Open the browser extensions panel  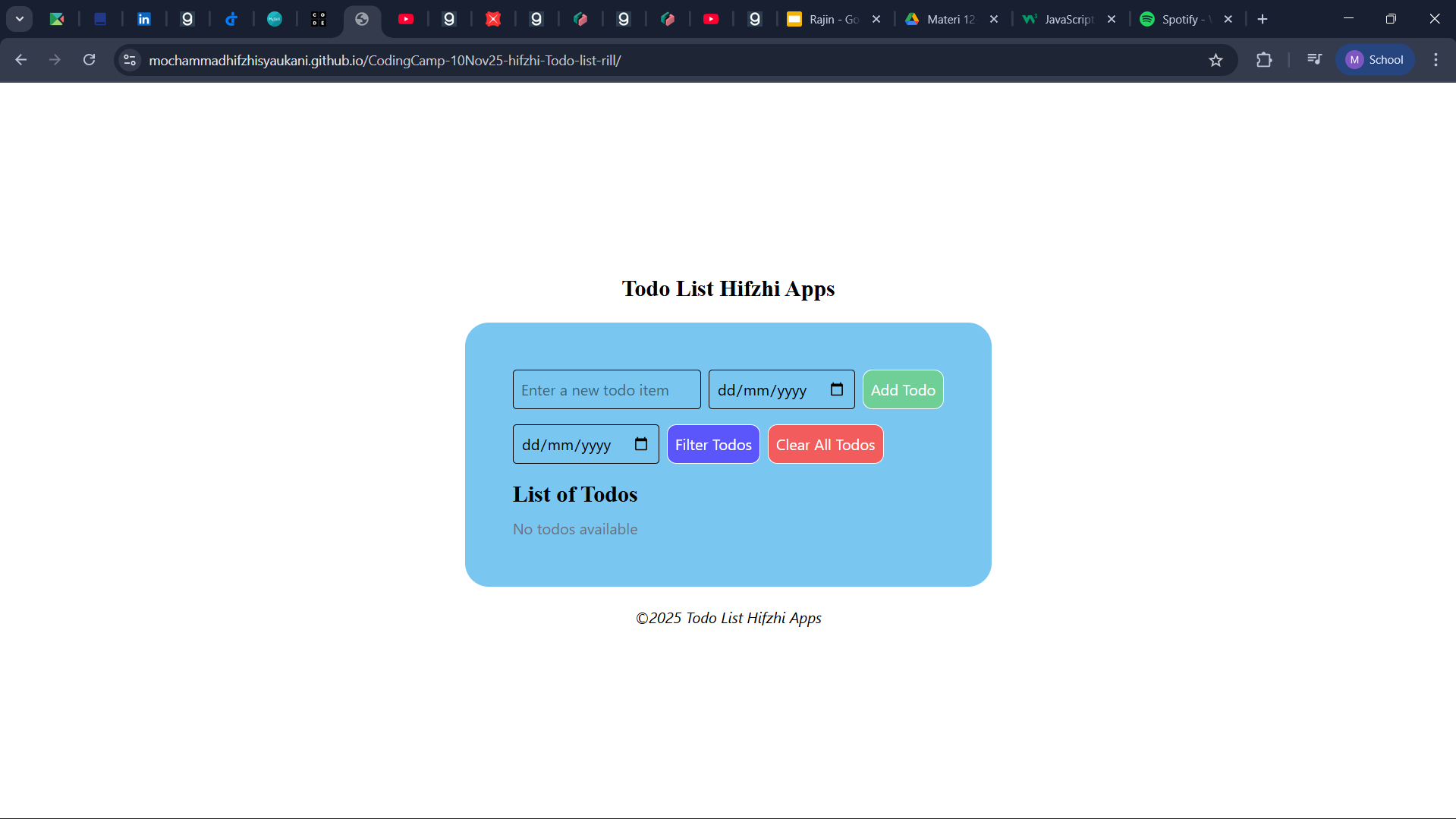click(x=1264, y=60)
